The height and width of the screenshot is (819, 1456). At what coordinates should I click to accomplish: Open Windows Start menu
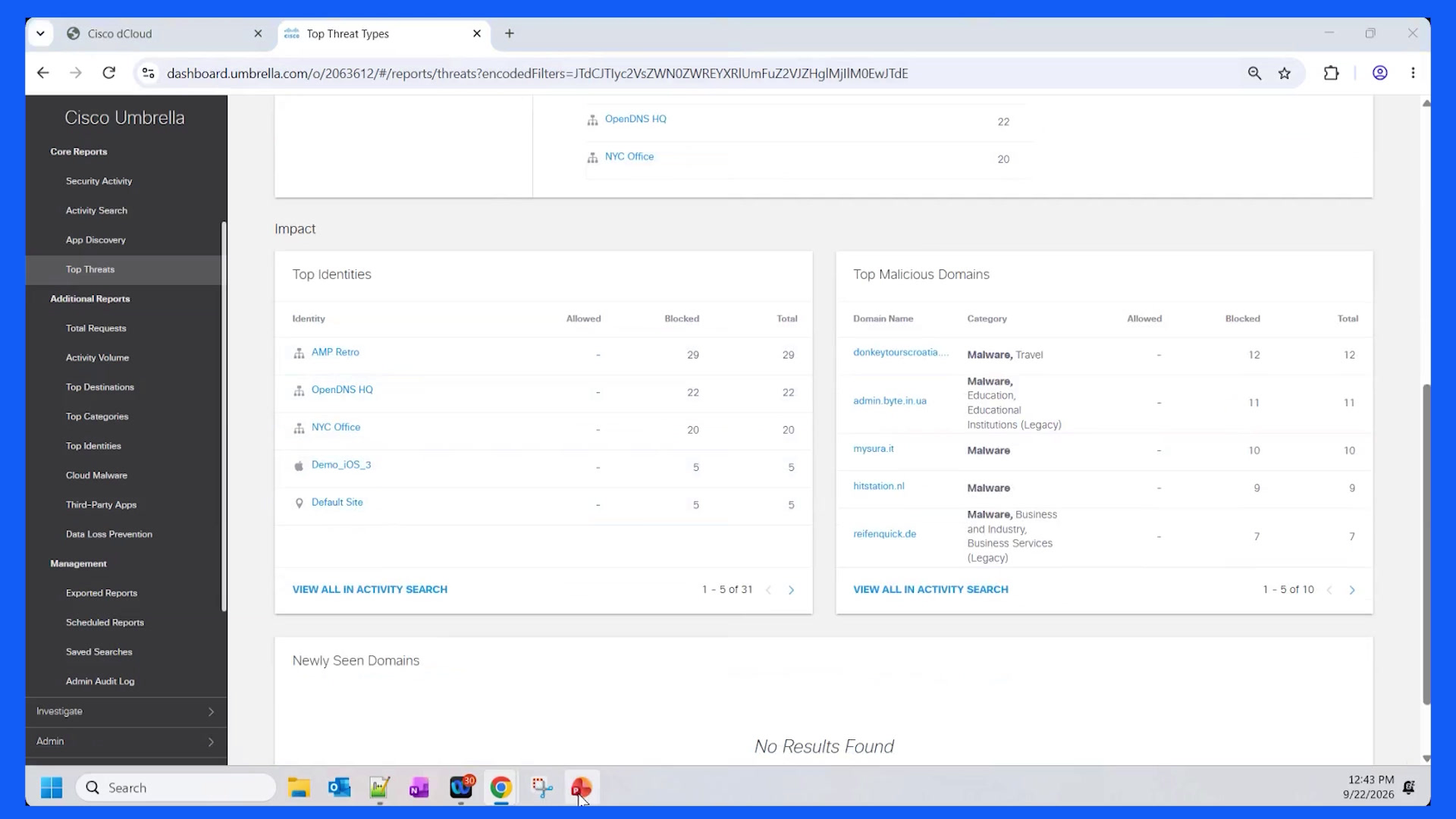click(52, 787)
